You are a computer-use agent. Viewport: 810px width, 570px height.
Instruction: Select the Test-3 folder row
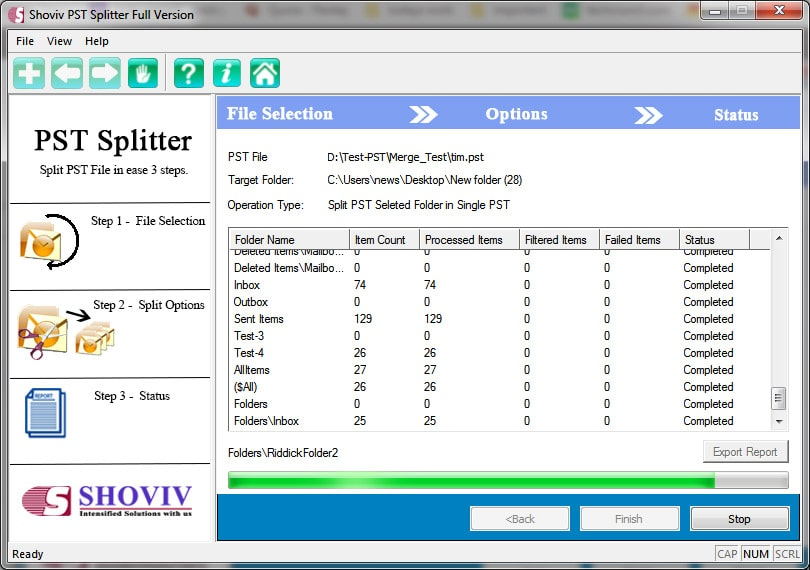(x=500, y=336)
